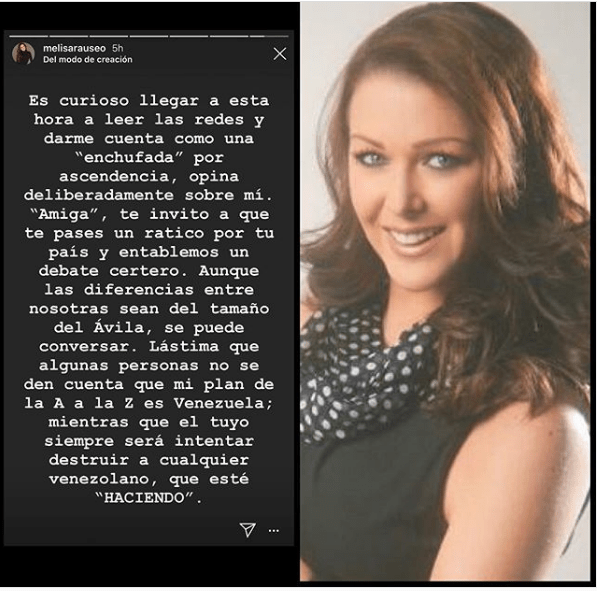This screenshot has height=591, width=597.
Task: Open the 'Del modo de creación' label
Action: (88, 60)
